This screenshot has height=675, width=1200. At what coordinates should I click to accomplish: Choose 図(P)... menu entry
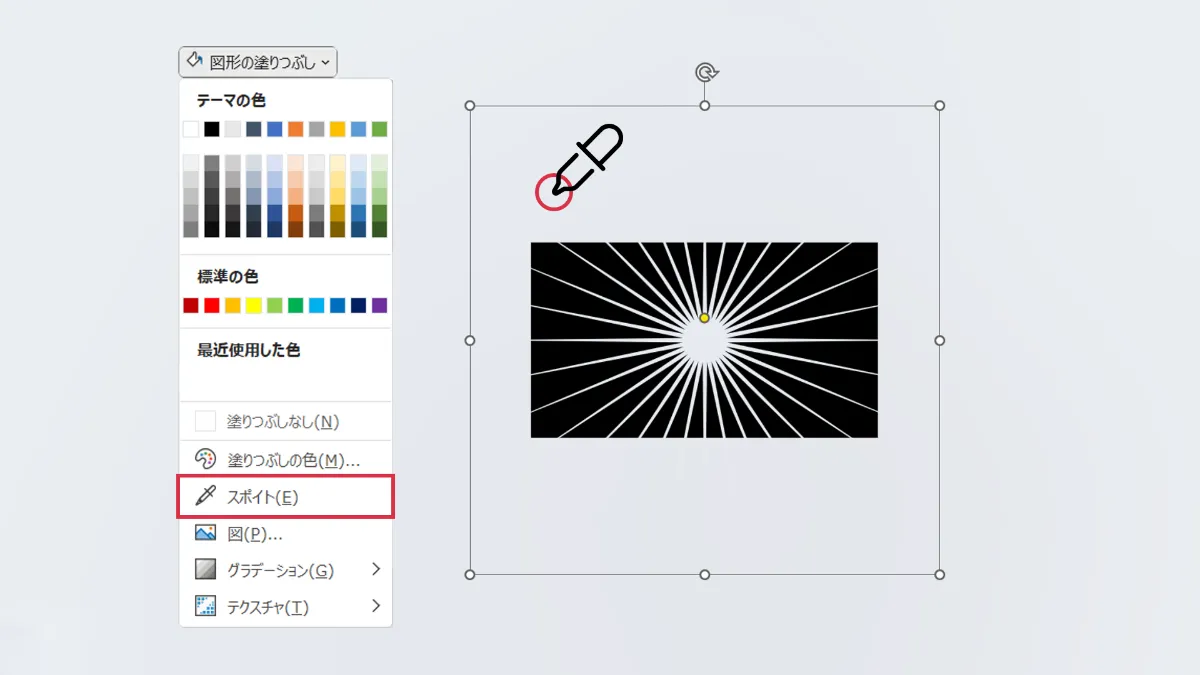tap(255, 534)
